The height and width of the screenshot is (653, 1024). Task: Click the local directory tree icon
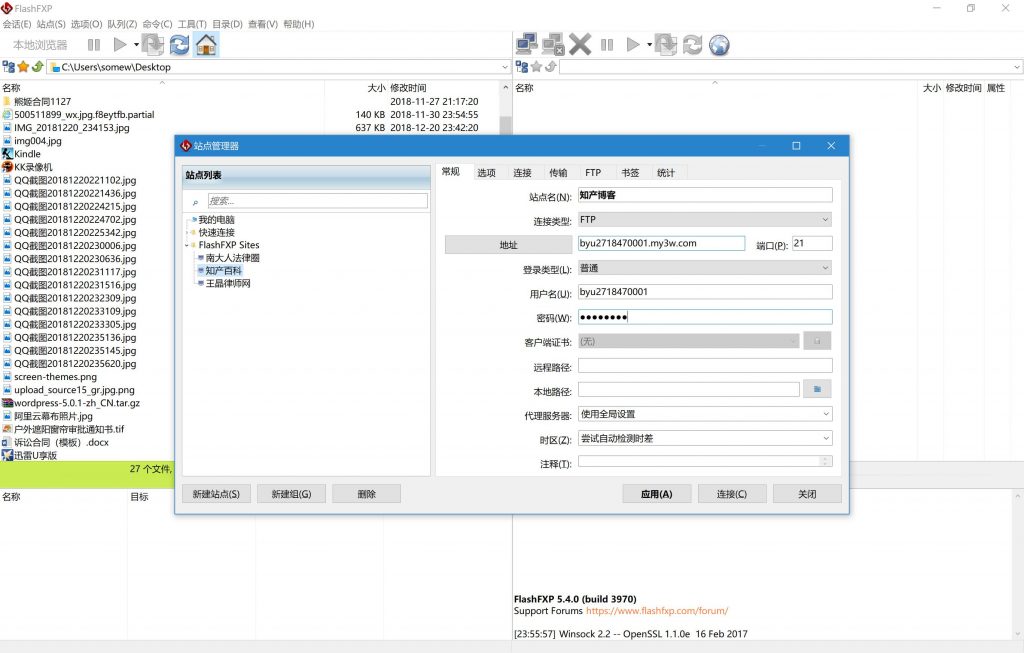8,67
